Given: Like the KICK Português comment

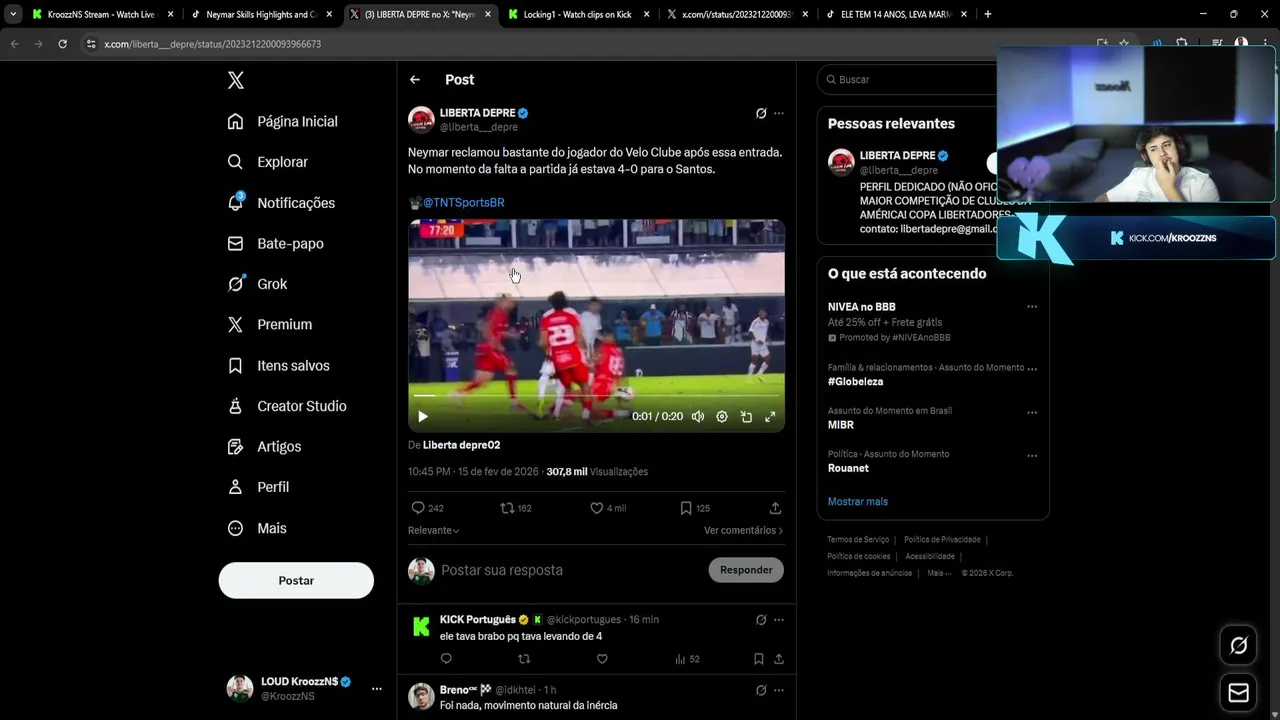Looking at the screenshot, I should point(602,659).
